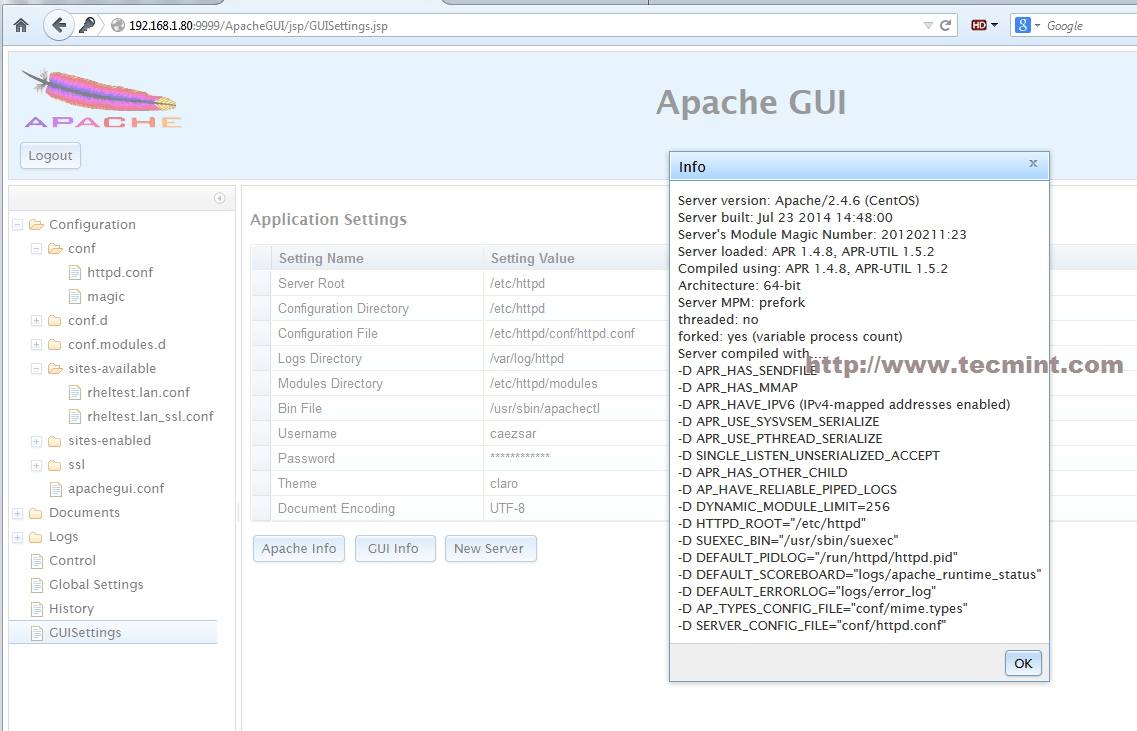Select the GUISettings tree item
The width and height of the screenshot is (1137, 731).
pos(85,632)
